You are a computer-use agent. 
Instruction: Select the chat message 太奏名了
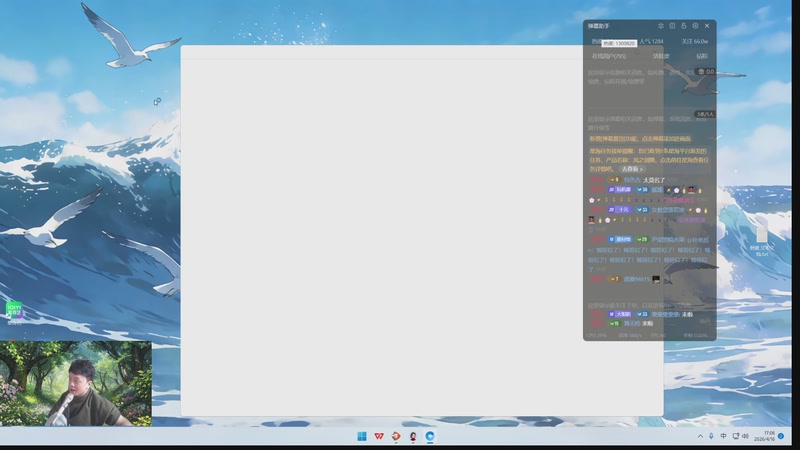[x=654, y=180]
